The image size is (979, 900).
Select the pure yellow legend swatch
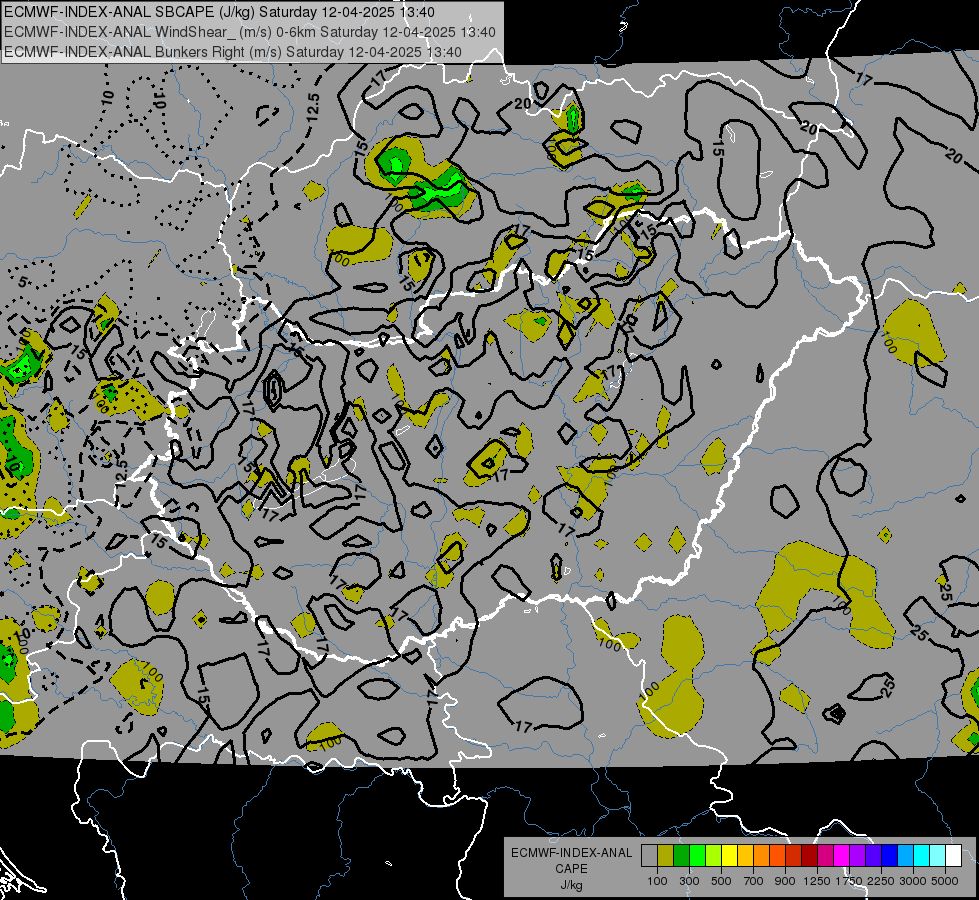pos(729,855)
